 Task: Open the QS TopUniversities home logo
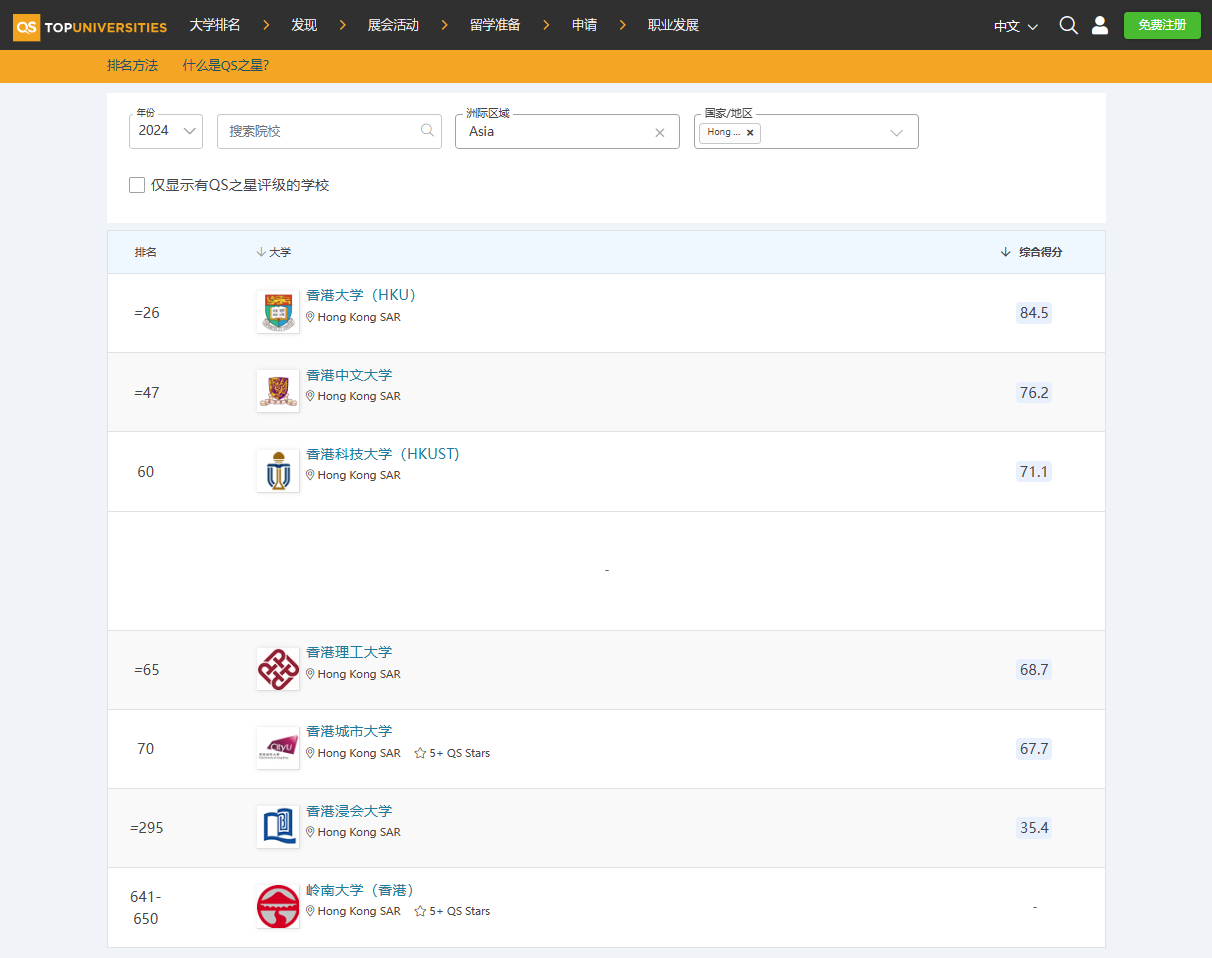pyautogui.click(x=90, y=26)
